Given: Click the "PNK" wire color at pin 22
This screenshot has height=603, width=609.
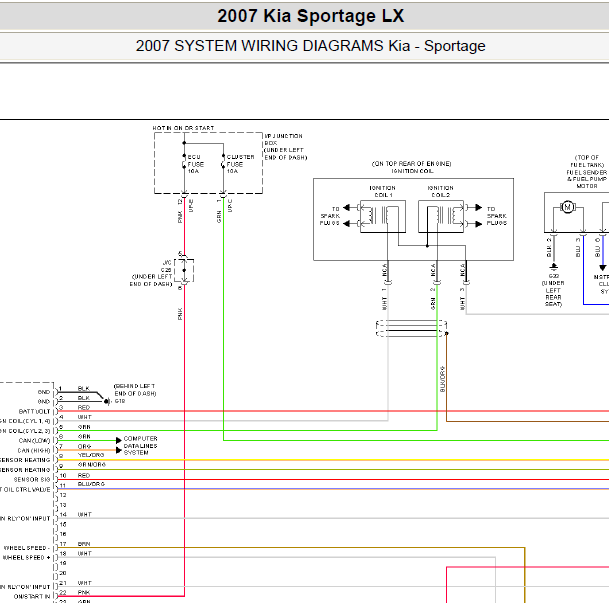Looking at the screenshot, I should coord(84,593).
